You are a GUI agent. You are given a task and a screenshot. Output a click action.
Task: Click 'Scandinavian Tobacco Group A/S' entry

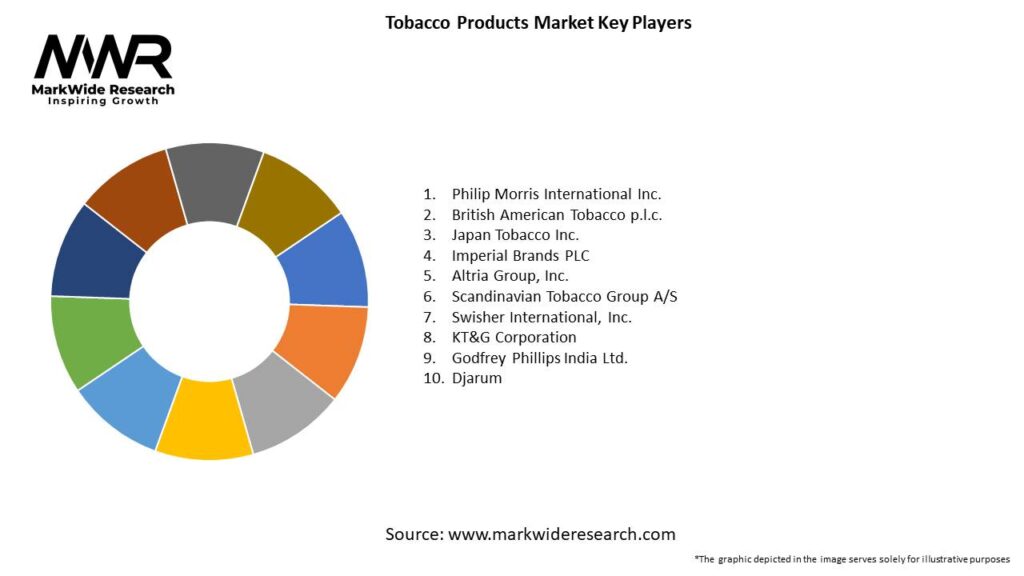[x=564, y=296]
